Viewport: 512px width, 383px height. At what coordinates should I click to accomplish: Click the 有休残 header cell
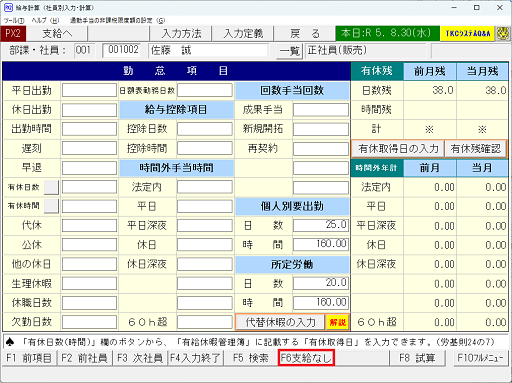click(x=377, y=71)
